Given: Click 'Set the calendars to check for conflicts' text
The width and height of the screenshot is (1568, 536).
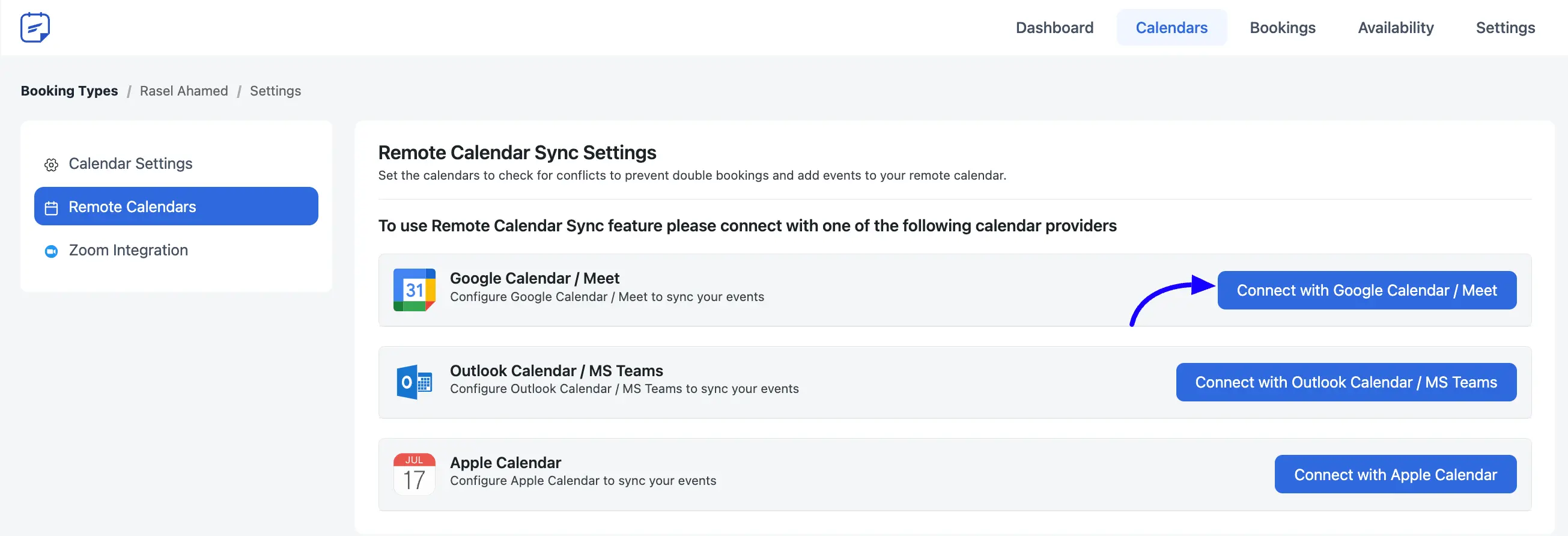Looking at the screenshot, I should (692, 175).
